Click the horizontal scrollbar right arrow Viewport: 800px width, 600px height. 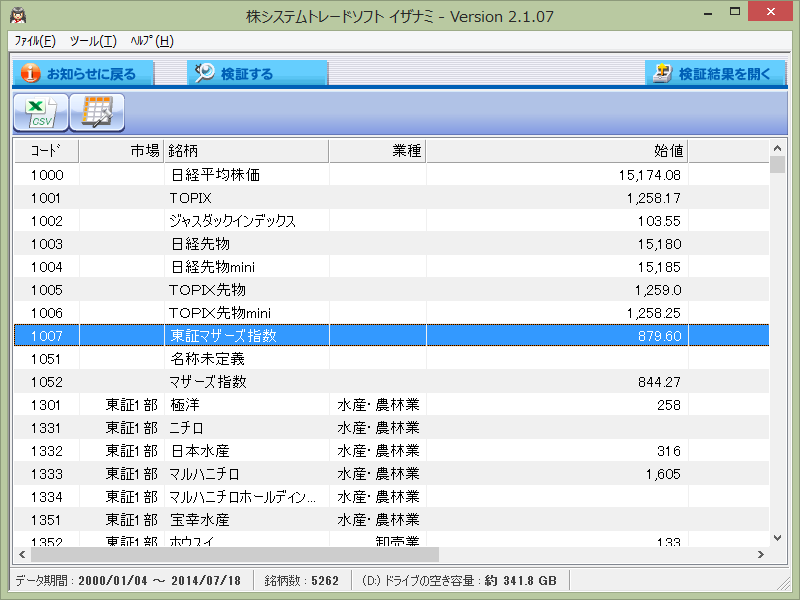coord(761,554)
